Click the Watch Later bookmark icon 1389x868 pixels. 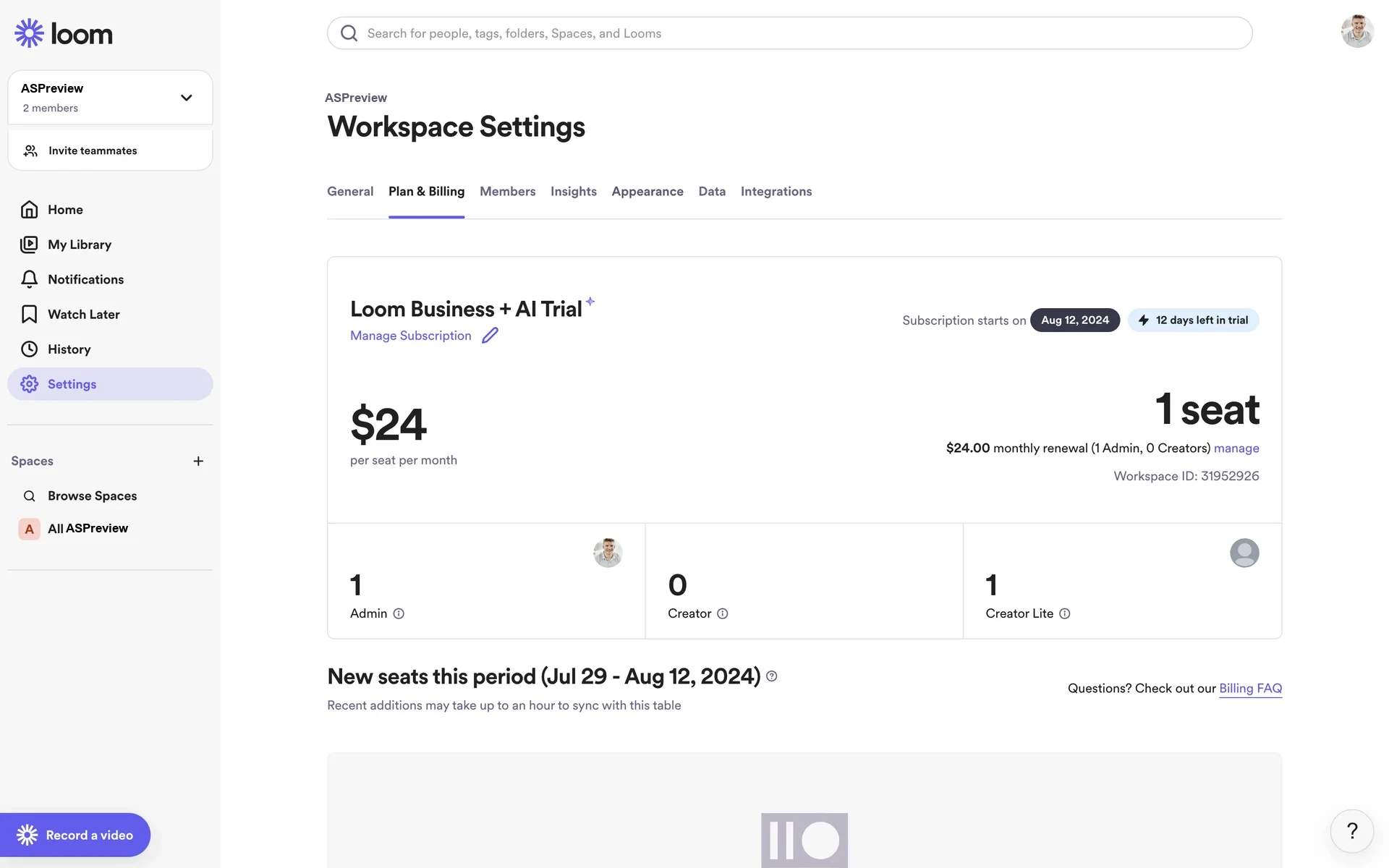tap(29, 314)
